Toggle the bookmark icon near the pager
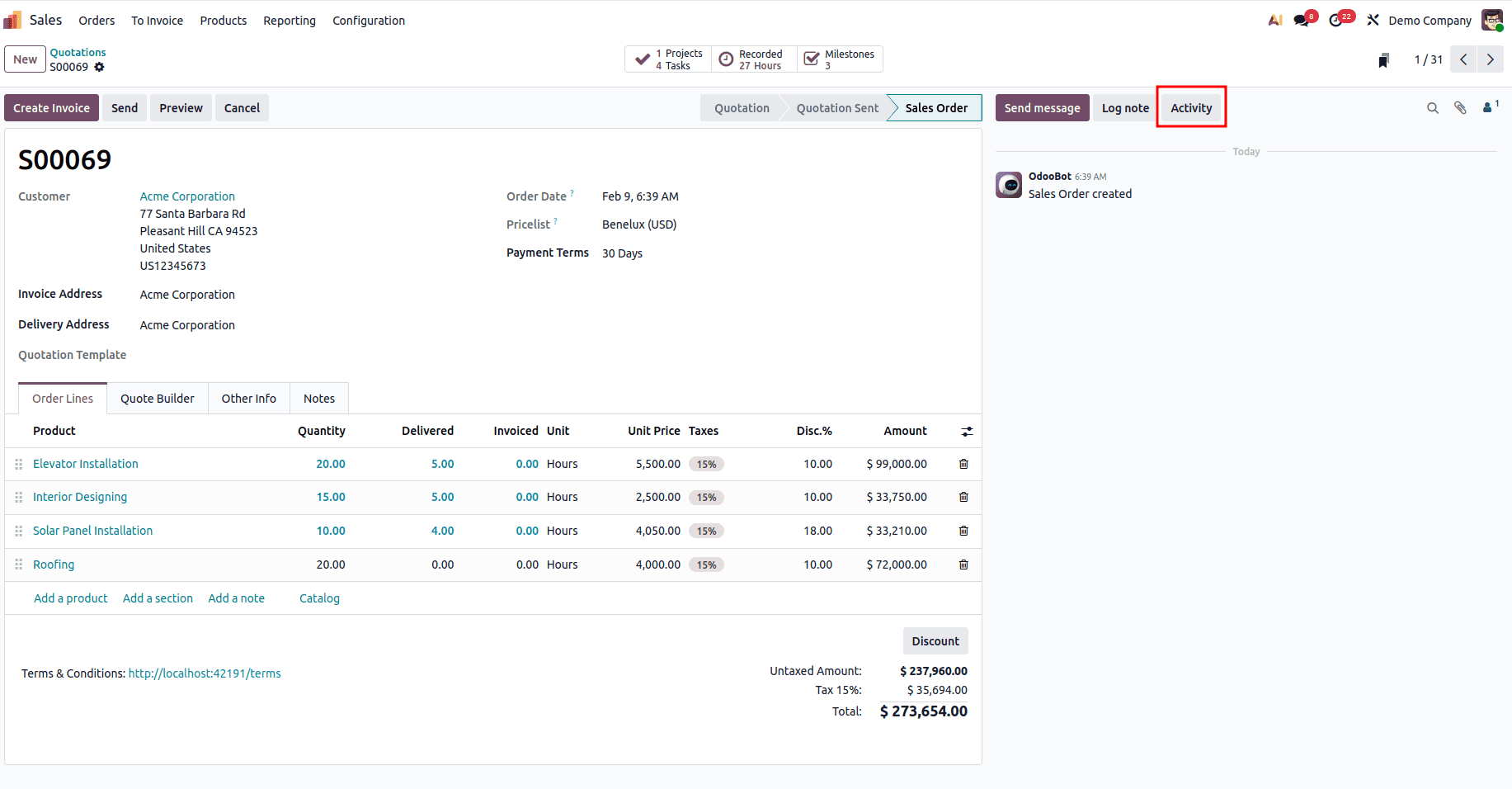The image size is (1512, 789). [x=1383, y=59]
